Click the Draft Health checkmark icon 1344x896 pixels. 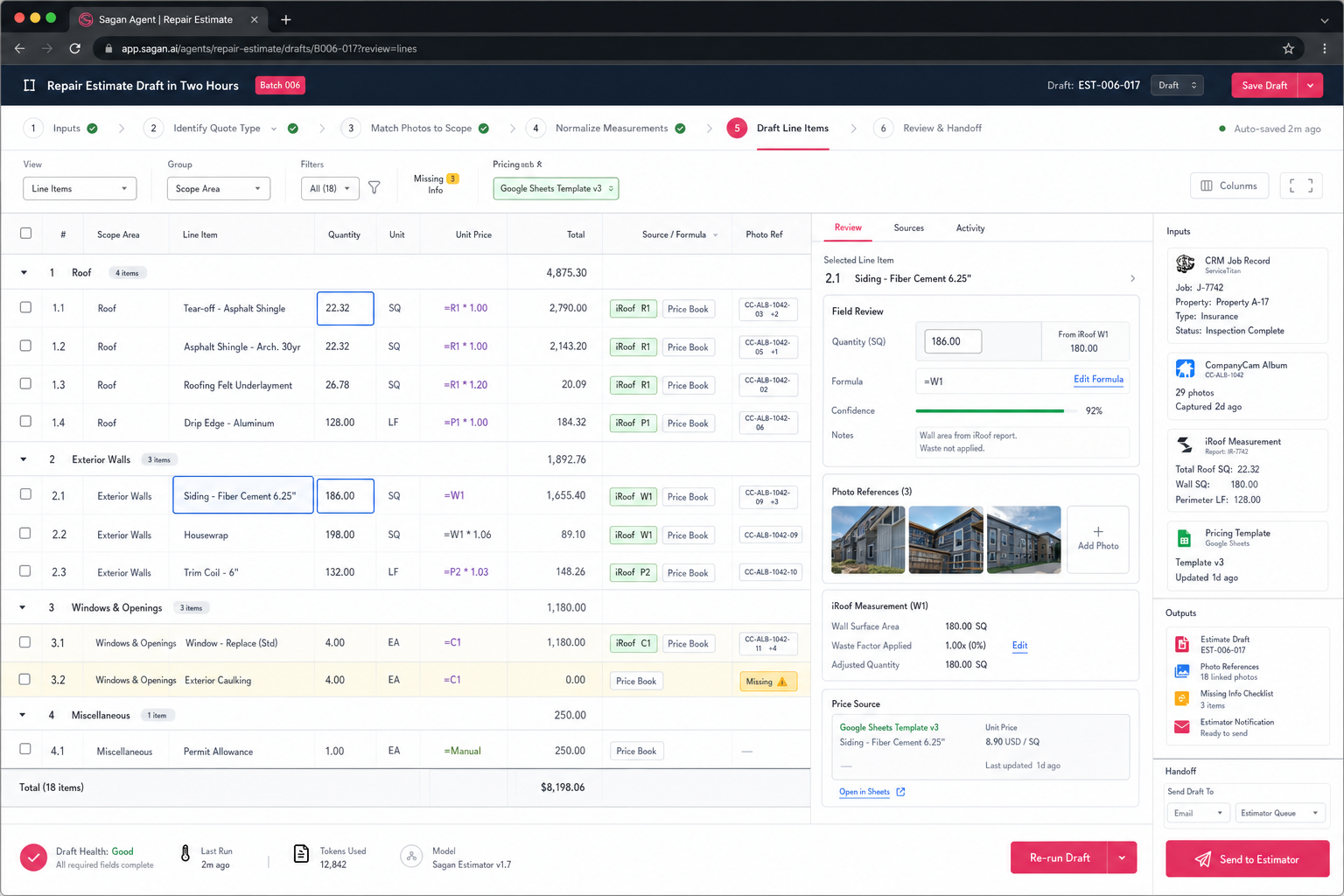[33, 857]
